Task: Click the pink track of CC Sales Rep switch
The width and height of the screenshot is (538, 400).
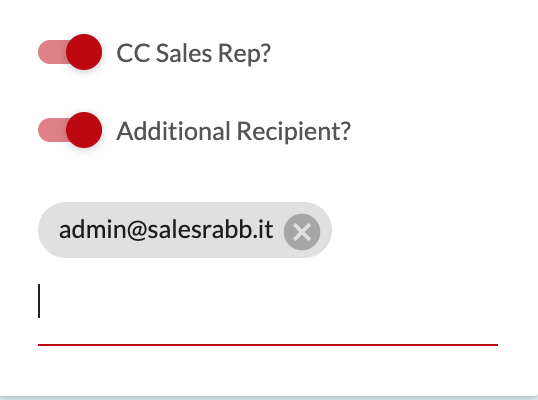Action: pyautogui.click(x=52, y=52)
